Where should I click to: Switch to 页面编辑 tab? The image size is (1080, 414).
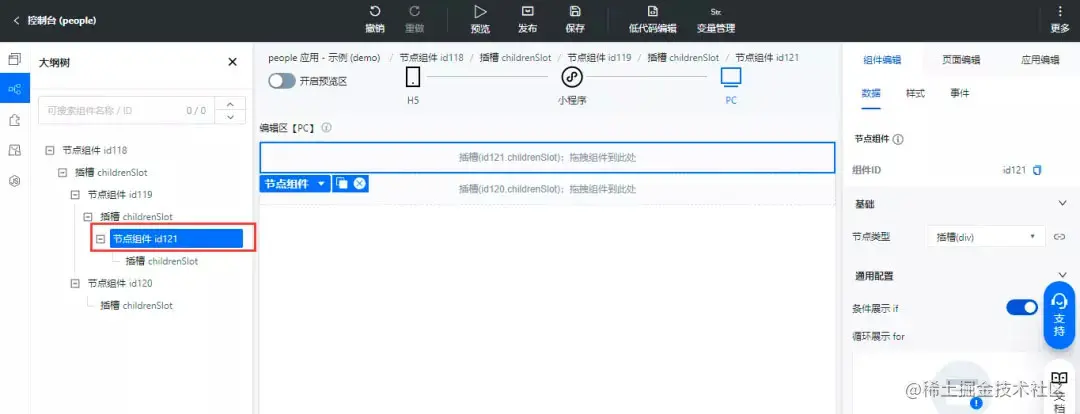click(961, 60)
